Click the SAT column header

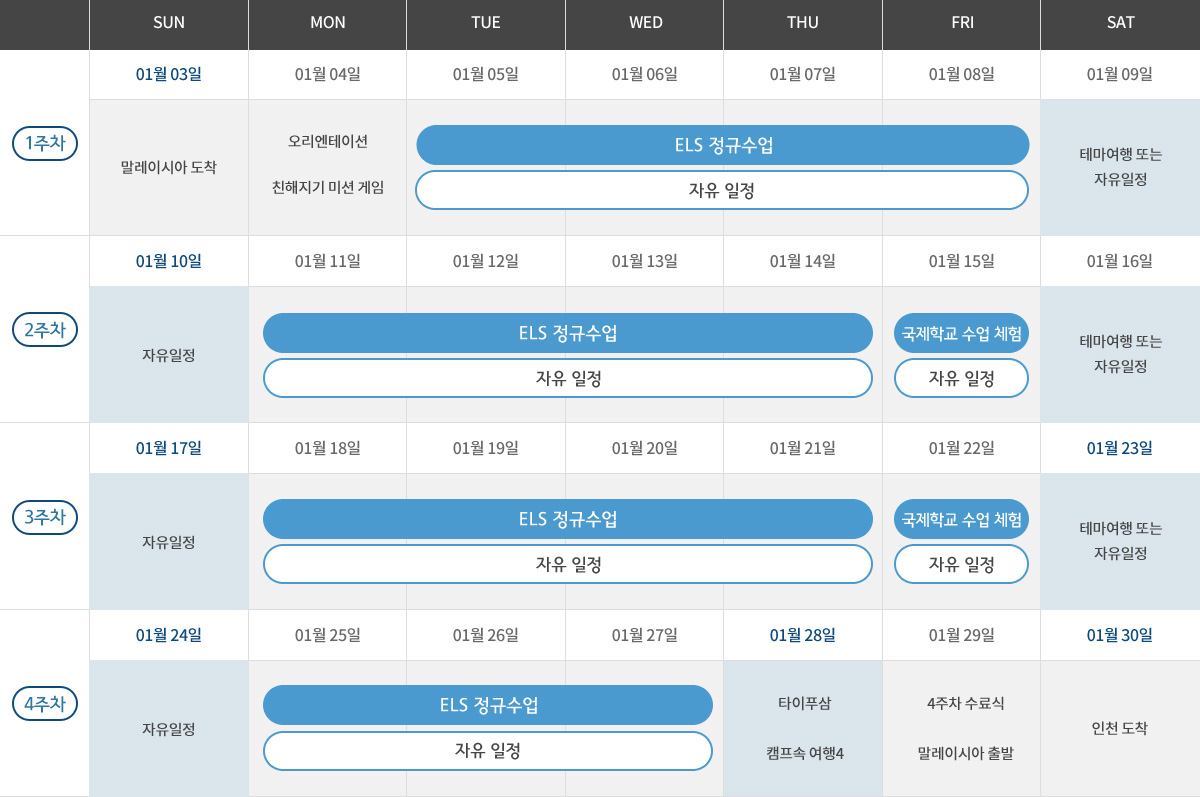click(x=1120, y=23)
